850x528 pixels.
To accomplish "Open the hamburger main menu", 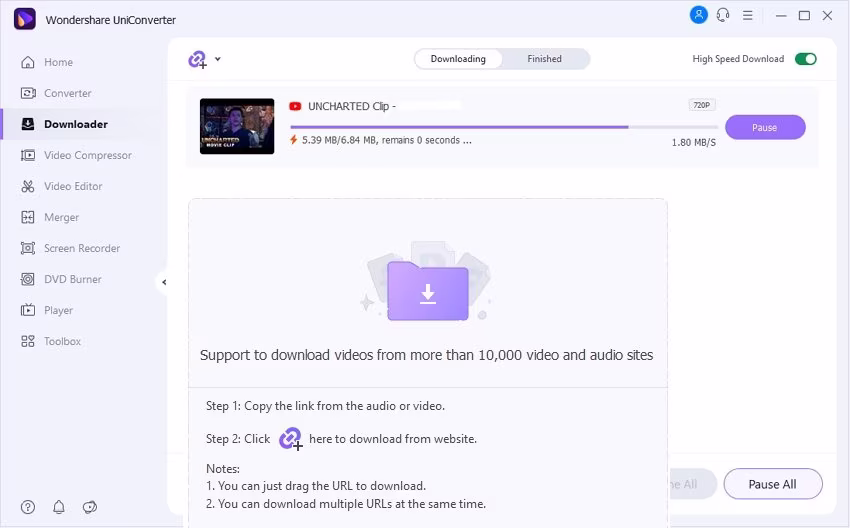I will pos(748,16).
